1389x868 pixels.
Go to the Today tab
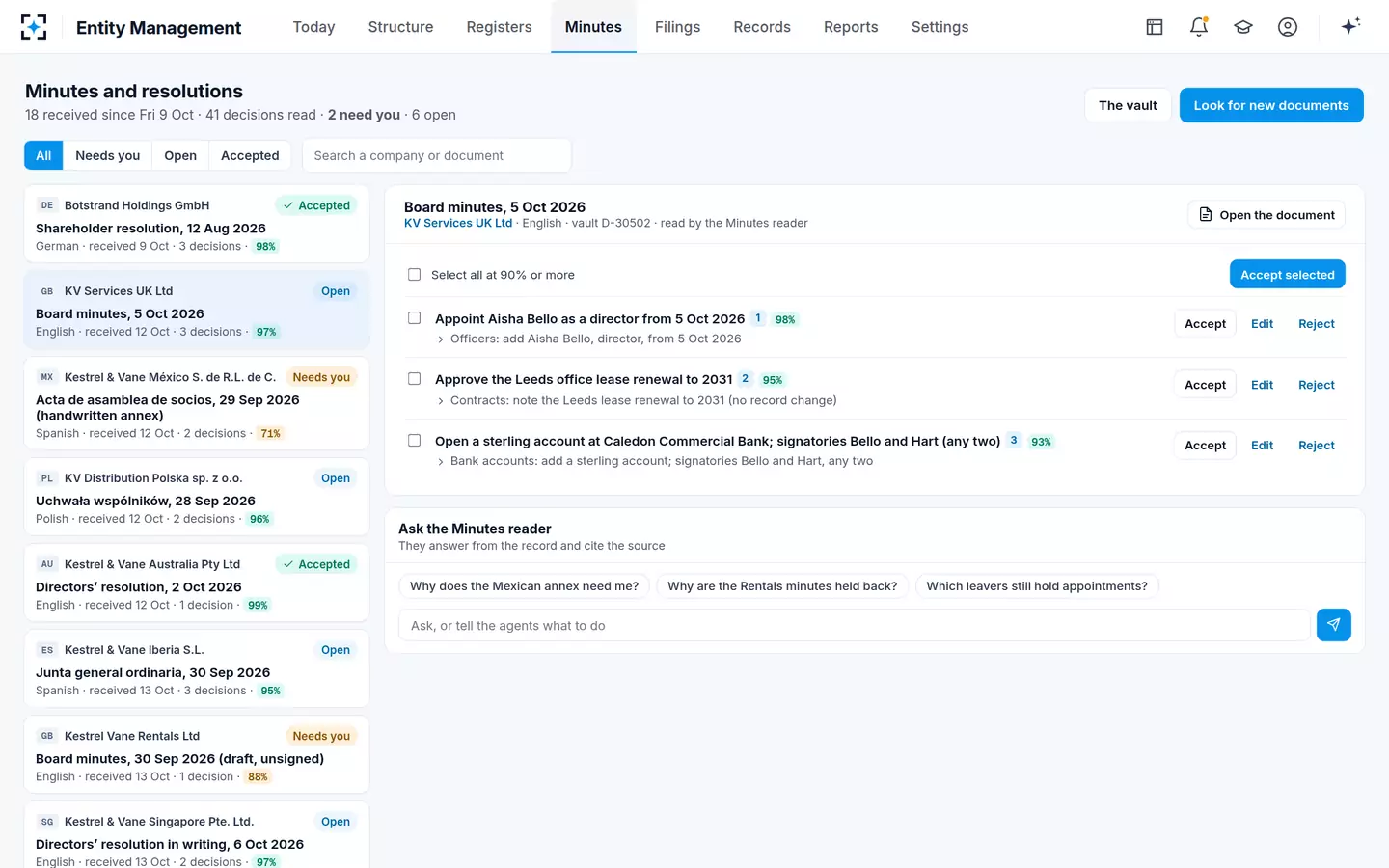(x=313, y=27)
